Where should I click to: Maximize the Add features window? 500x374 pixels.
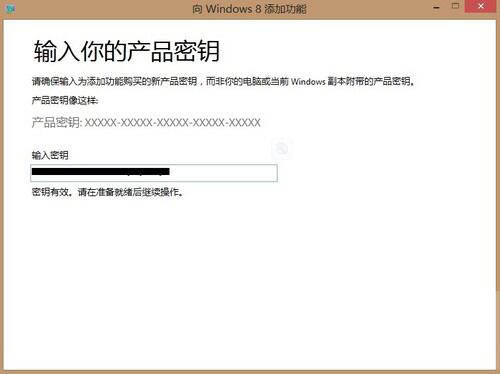pyautogui.click(x=455, y=6)
